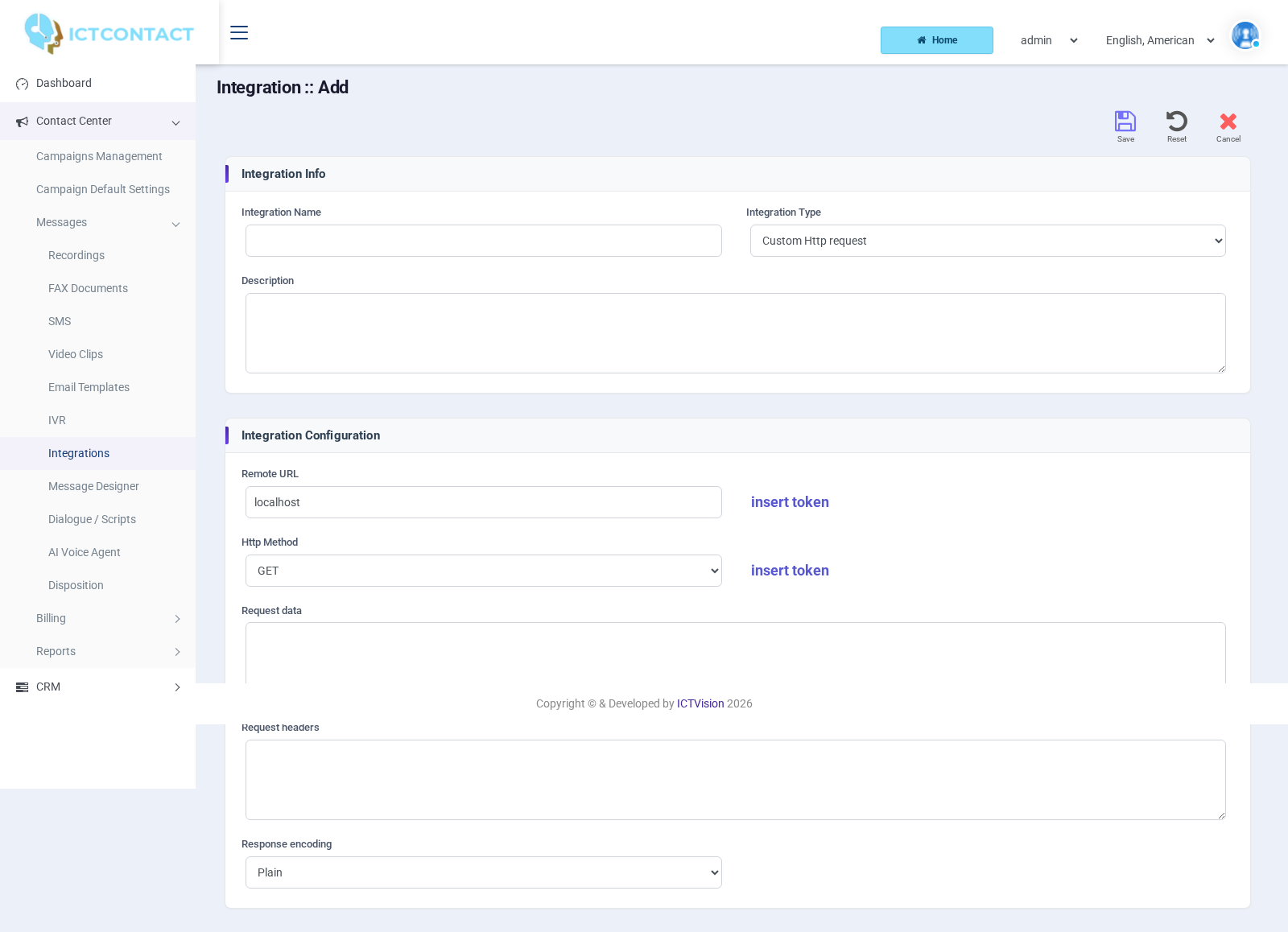Open the Response encoding dropdown

pos(484,872)
